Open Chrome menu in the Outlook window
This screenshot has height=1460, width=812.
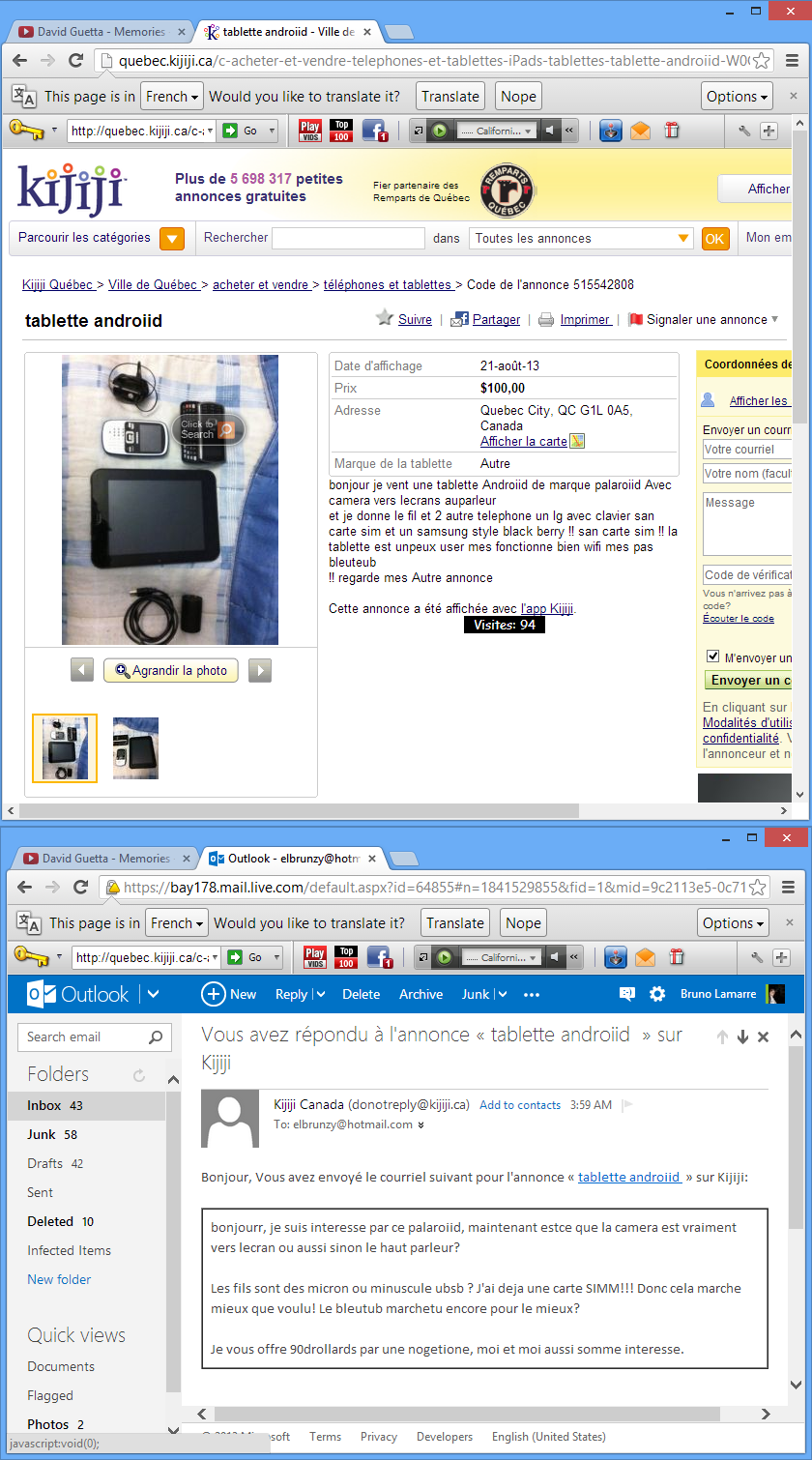(788, 887)
